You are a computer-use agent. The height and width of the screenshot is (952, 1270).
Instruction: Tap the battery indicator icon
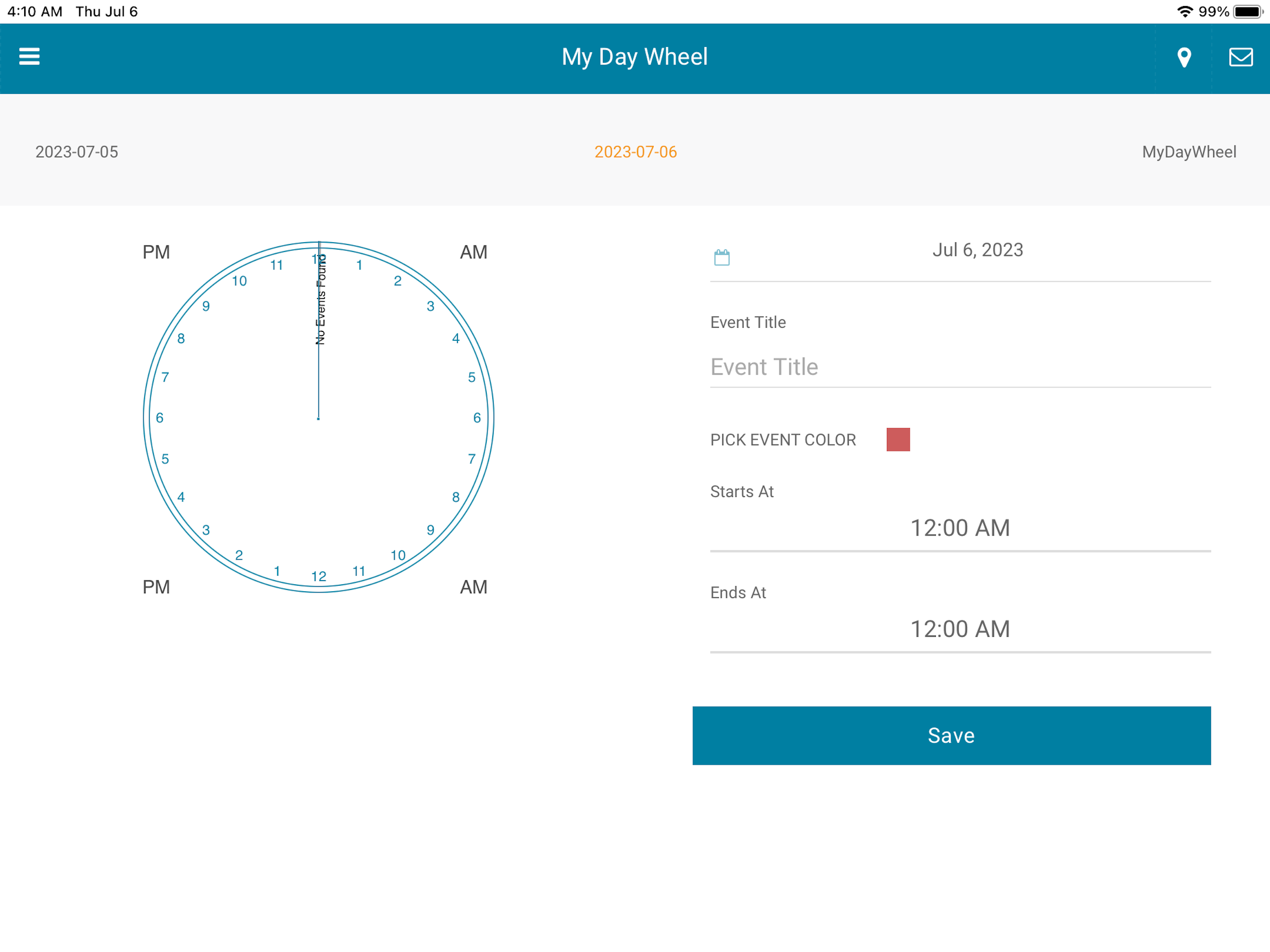(1247, 12)
